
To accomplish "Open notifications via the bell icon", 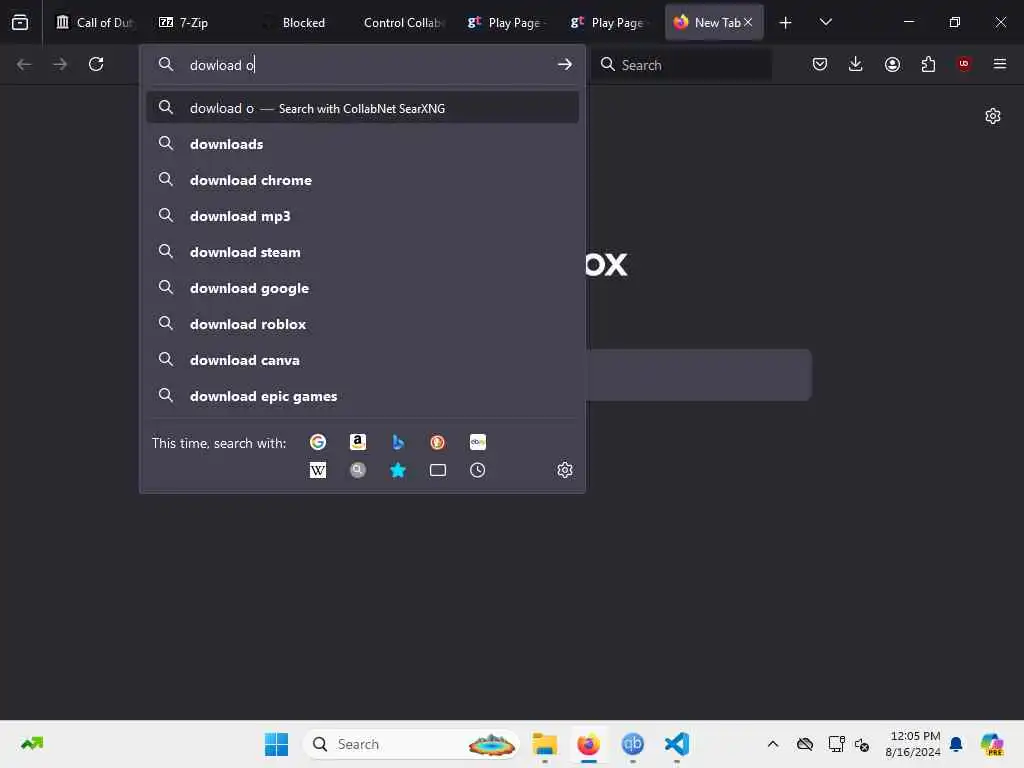I will point(956,744).
